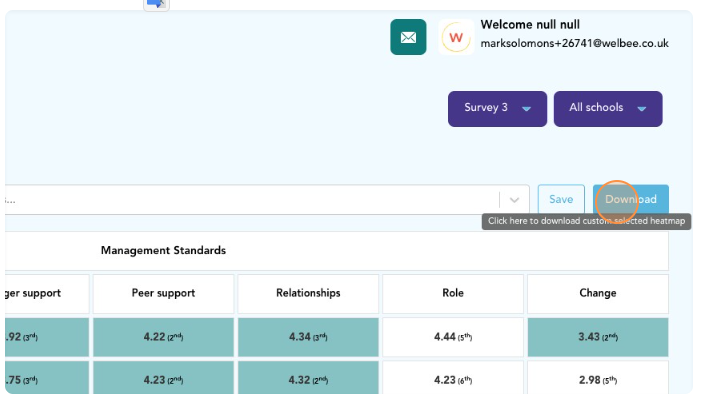Click the Welbee W logo avatar

pos(456,38)
